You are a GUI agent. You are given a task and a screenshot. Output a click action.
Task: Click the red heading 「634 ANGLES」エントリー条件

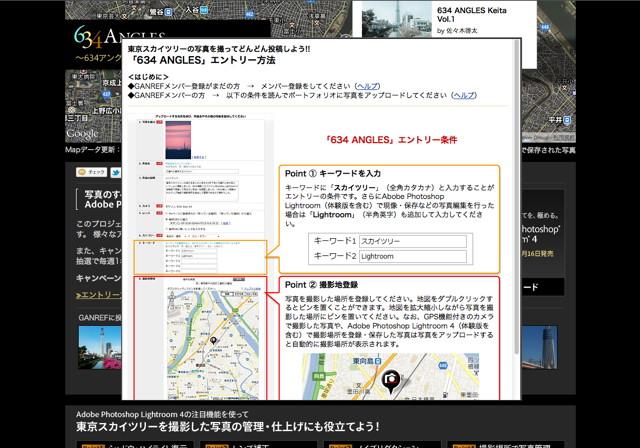pyautogui.click(x=391, y=140)
